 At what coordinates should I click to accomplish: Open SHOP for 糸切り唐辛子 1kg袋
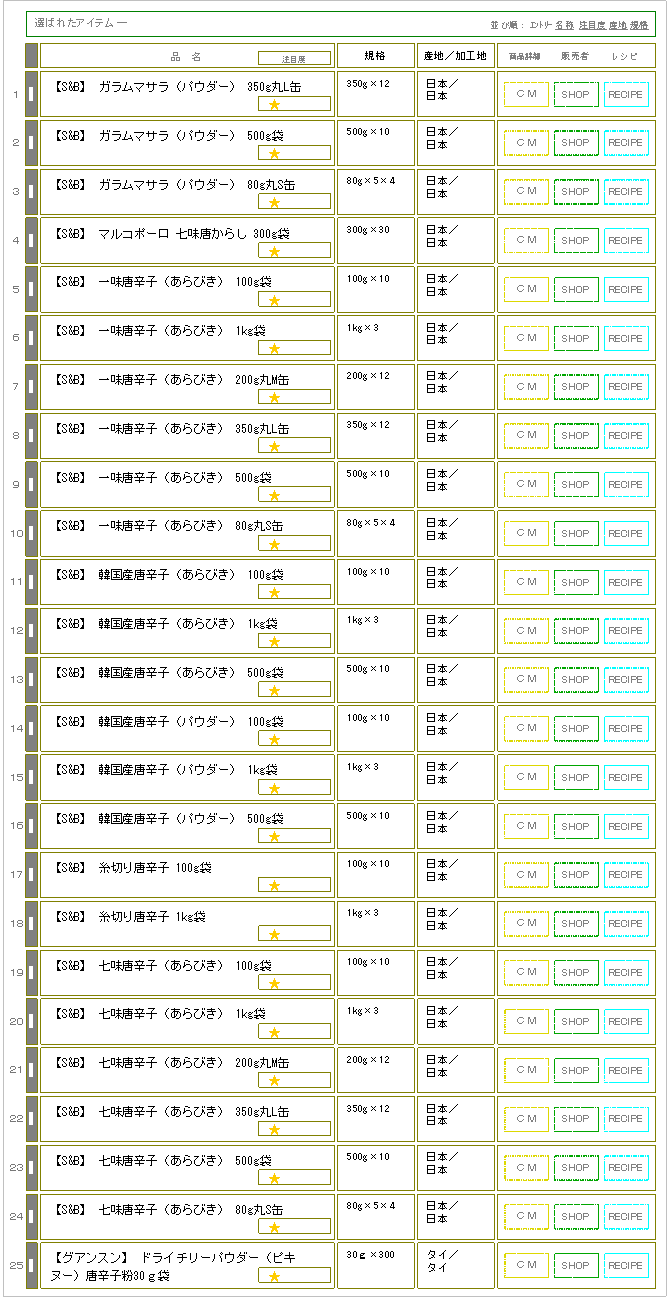coord(576,924)
